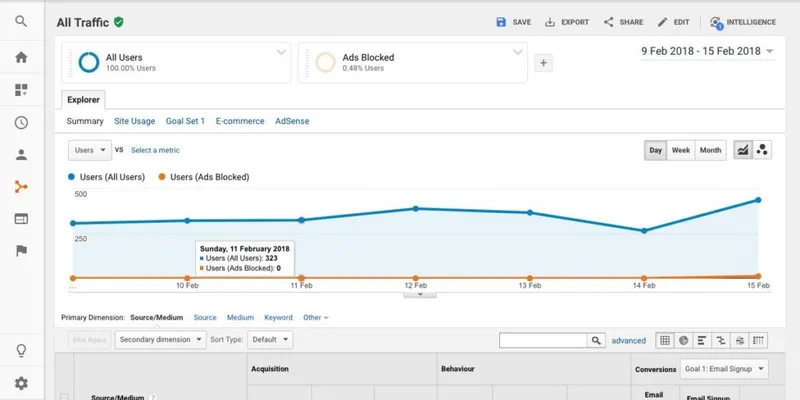Click the 15 Feb blue data point
This screenshot has width=800, height=400.
coord(758,200)
